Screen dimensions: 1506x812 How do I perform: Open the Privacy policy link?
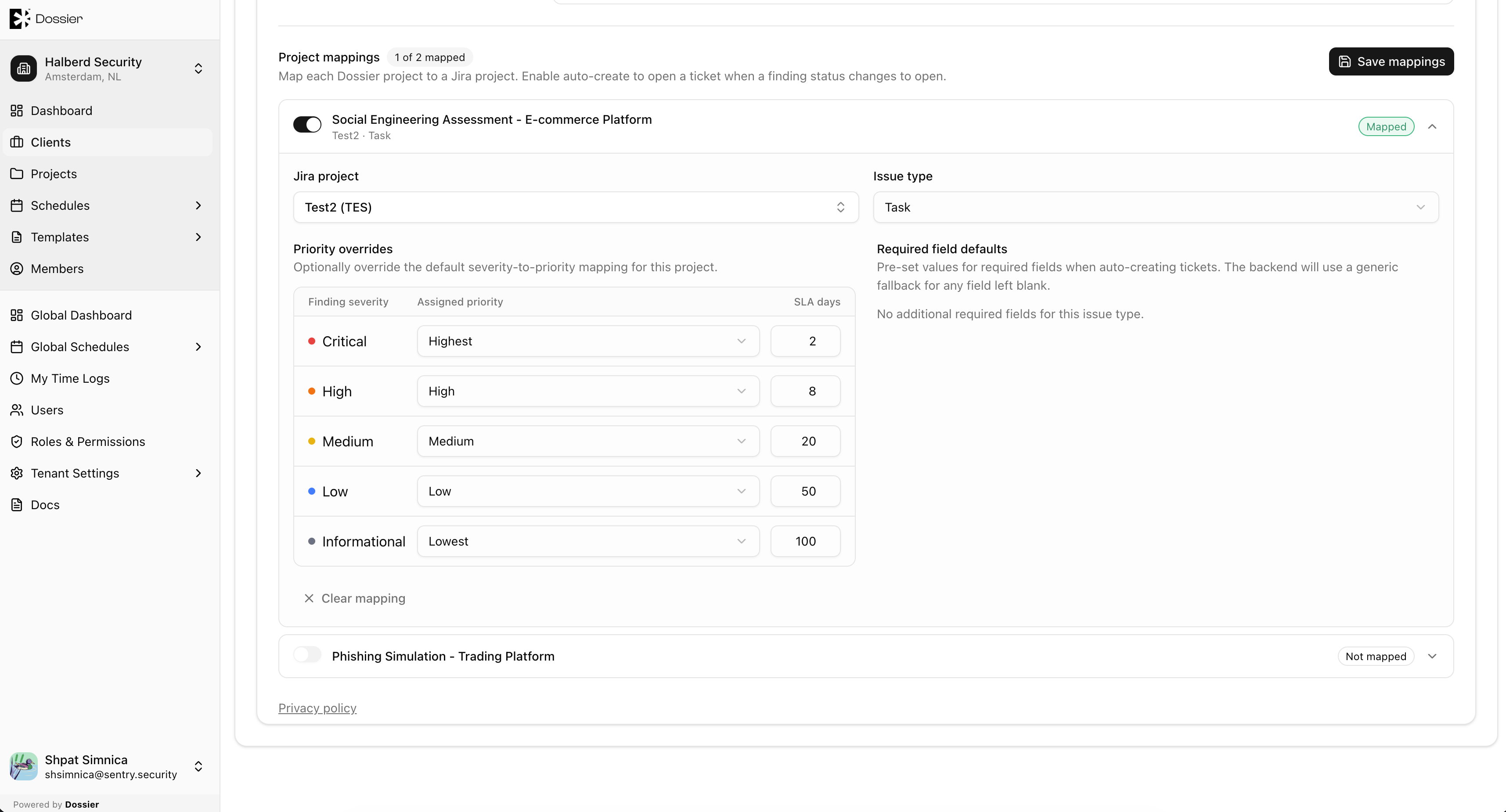(x=317, y=708)
